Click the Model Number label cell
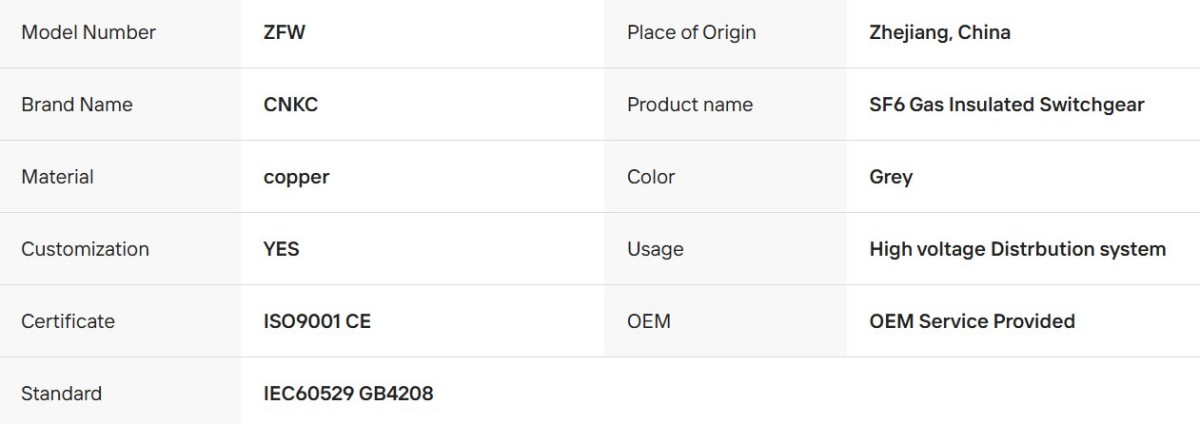Viewport: 1200px width, 424px height. pyautogui.click(x=120, y=33)
